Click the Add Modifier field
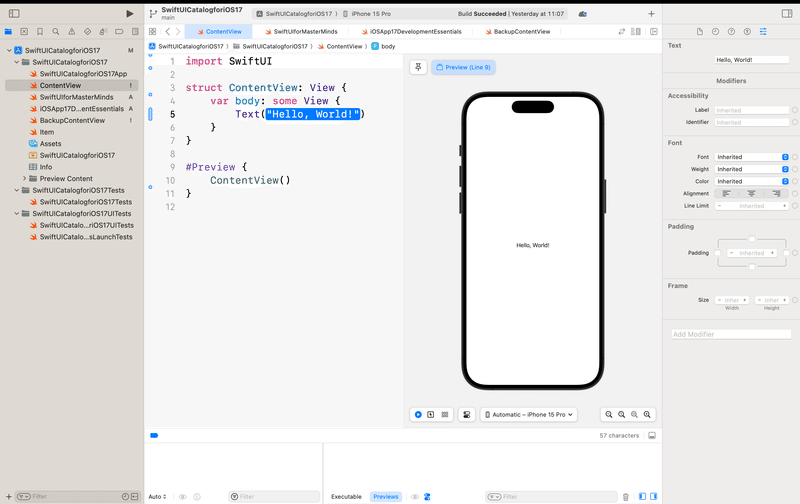Screen dimensions: 800x504 731,335
